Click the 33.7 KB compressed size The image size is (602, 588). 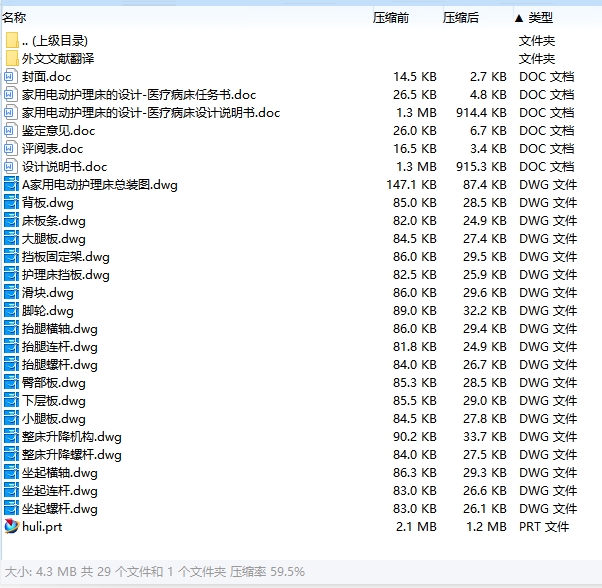click(x=485, y=436)
